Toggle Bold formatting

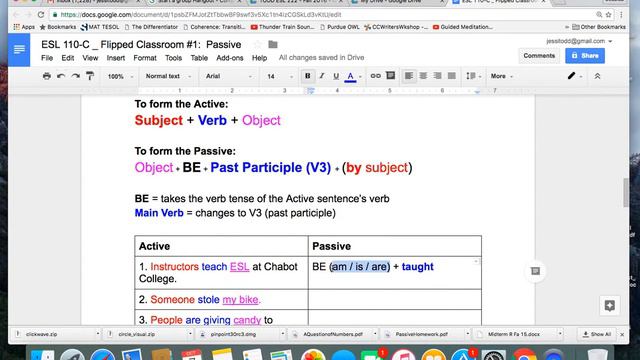(308, 76)
